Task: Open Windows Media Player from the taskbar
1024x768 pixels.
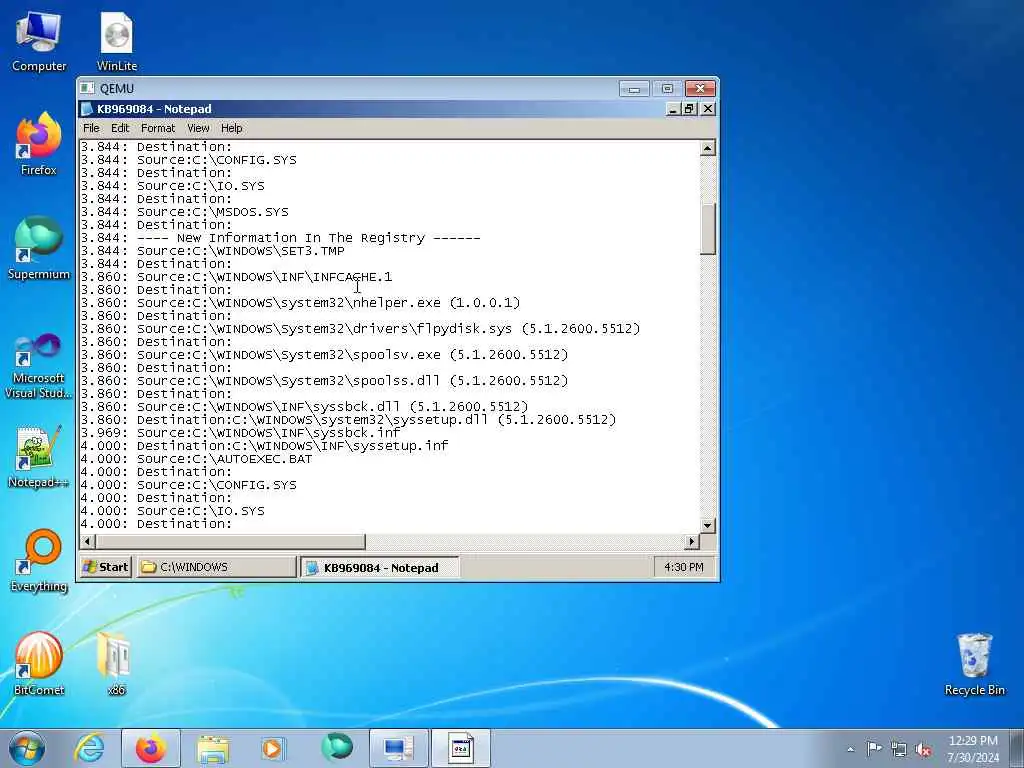Action: point(274,748)
